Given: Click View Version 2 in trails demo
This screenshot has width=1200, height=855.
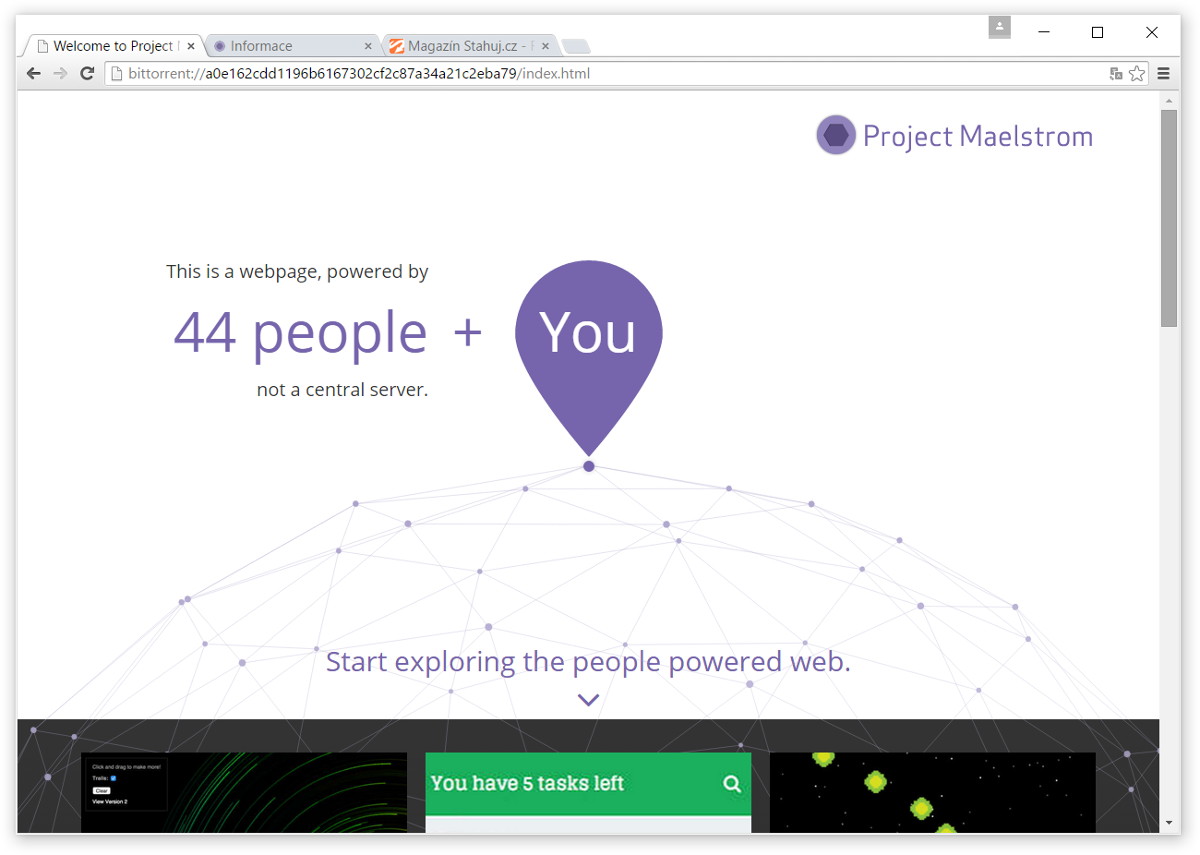Looking at the screenshot, I should [x=110, y=801].
